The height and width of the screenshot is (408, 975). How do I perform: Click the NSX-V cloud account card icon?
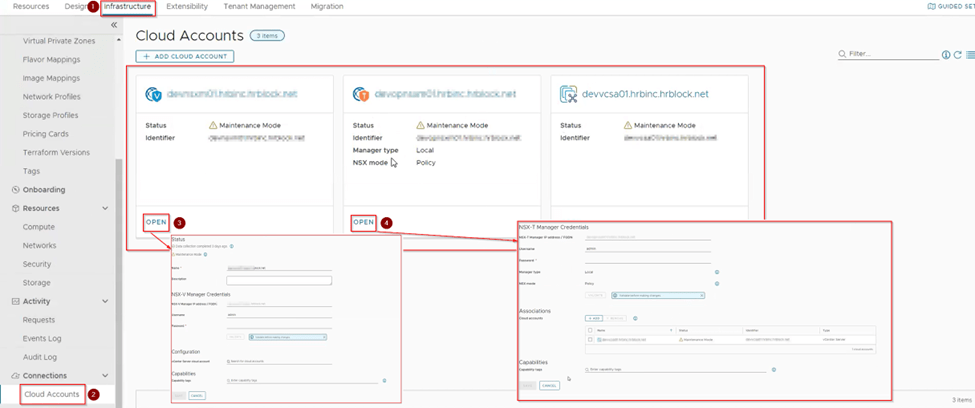pos(155,94)
